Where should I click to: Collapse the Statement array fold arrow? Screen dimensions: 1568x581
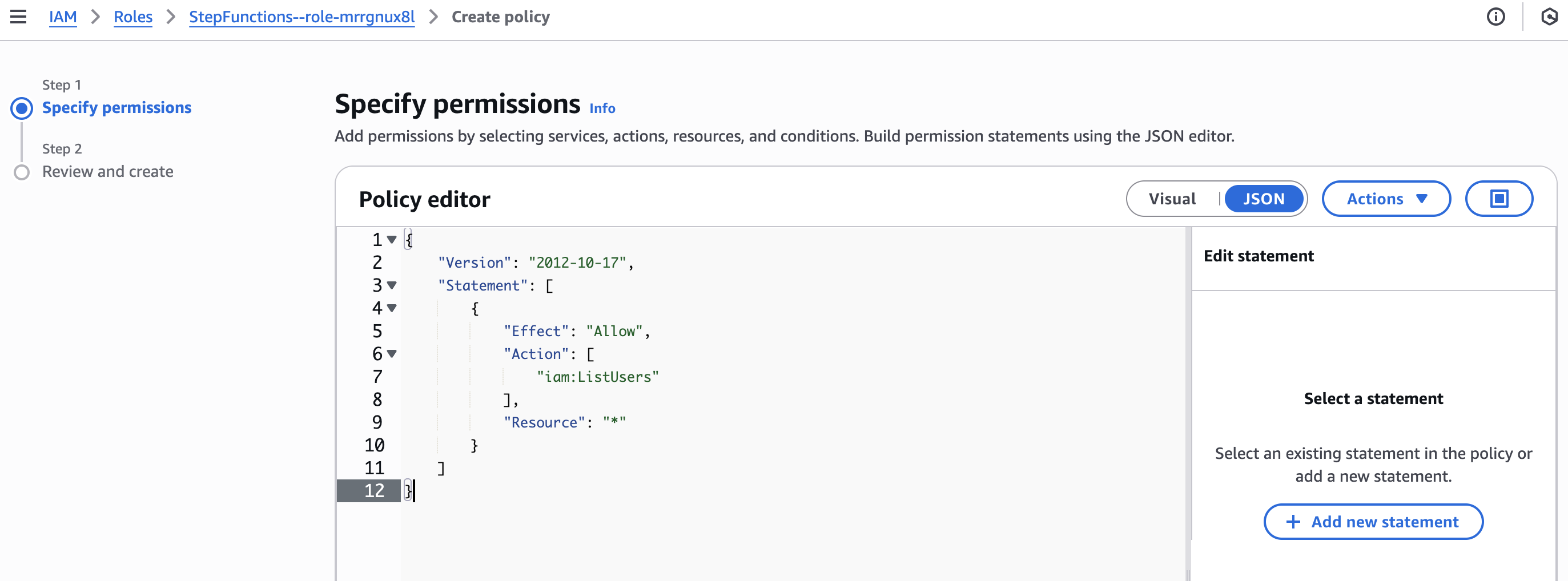[392, 285]
